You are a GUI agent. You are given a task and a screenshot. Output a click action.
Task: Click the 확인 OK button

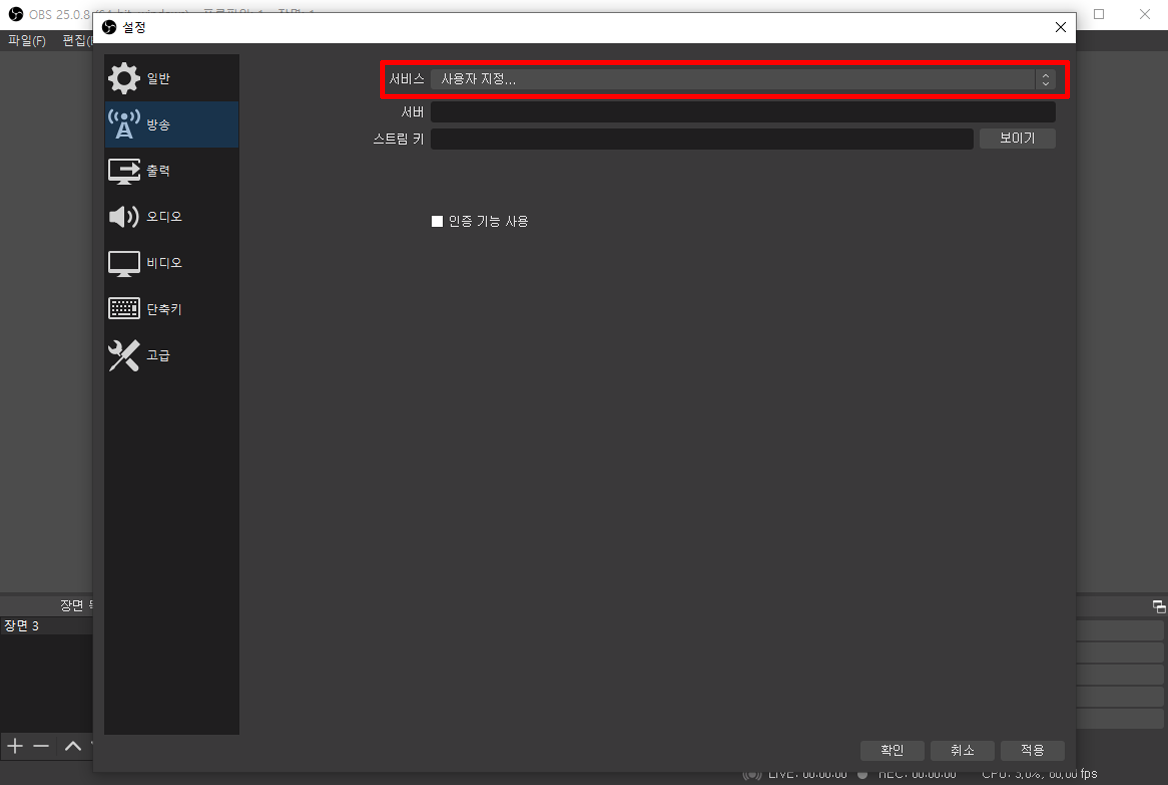point(892,750)
